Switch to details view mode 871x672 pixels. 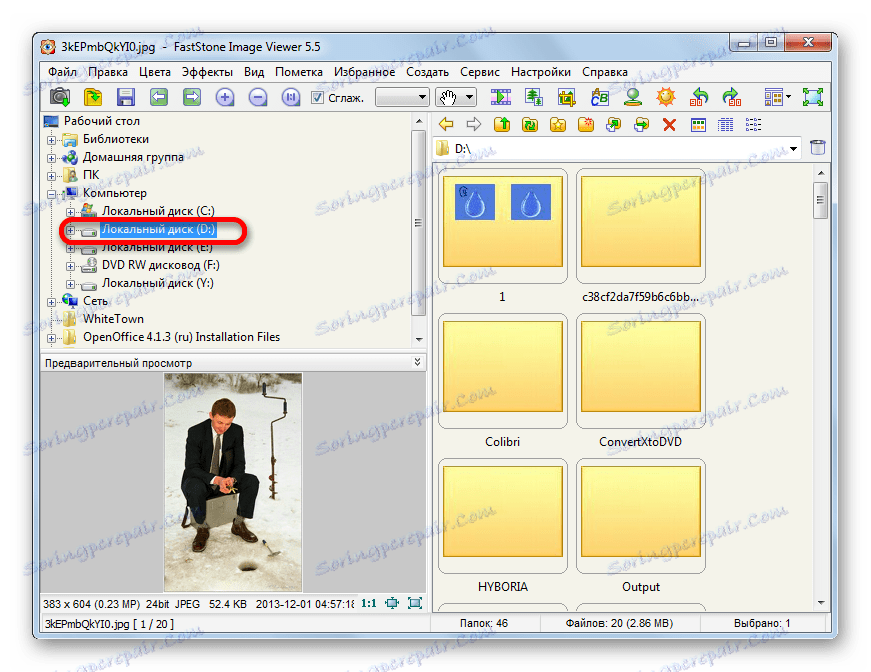(725, 124)
